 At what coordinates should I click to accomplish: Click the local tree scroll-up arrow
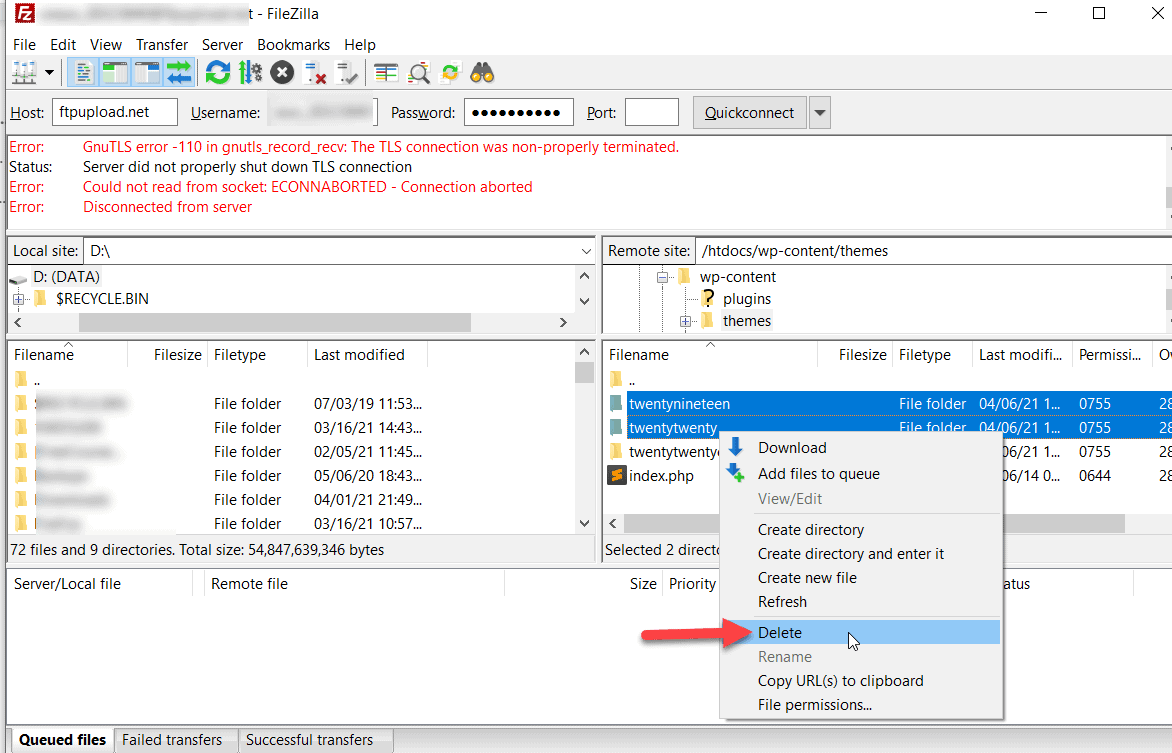click(x=585, y=277)
